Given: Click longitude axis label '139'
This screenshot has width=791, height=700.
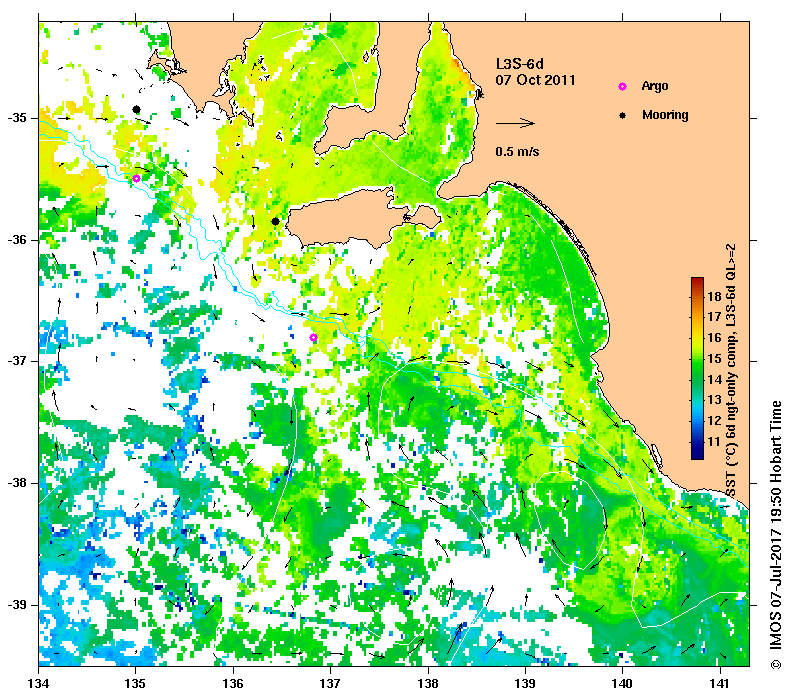Looking at the screenshot, I should 525,684.
